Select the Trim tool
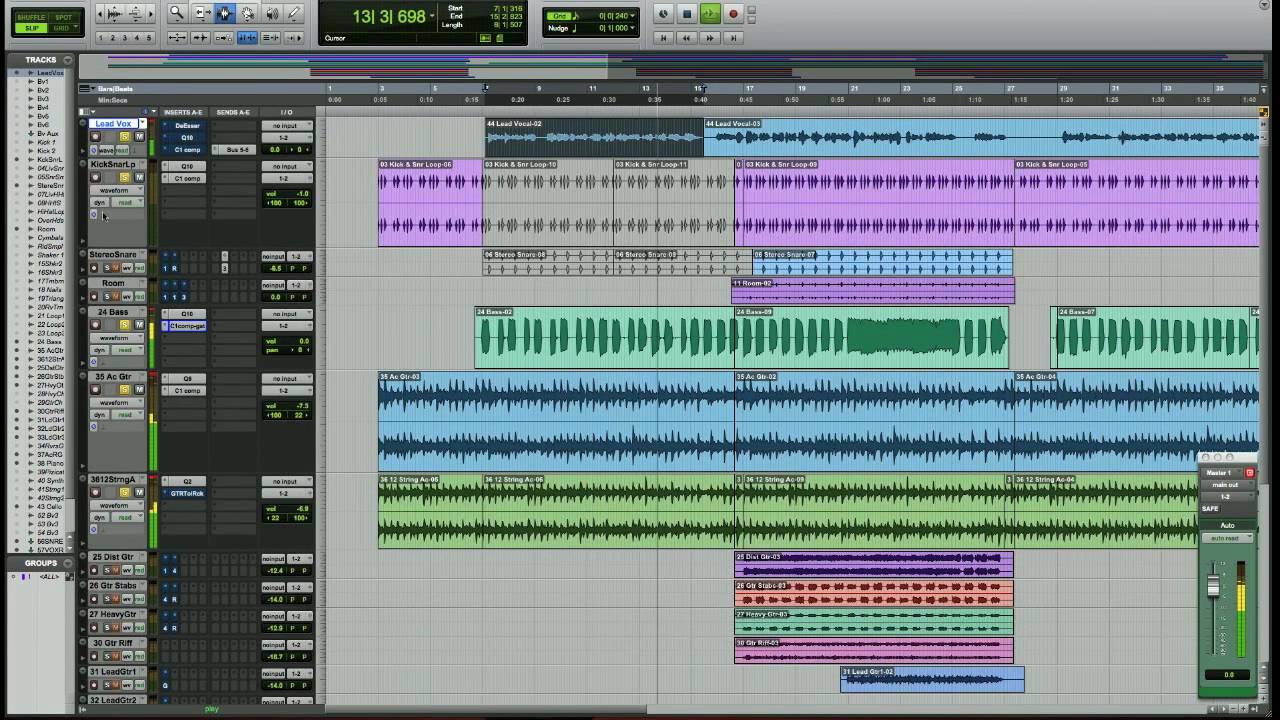This screenshot has height=720, width=1280. point(201,13)
